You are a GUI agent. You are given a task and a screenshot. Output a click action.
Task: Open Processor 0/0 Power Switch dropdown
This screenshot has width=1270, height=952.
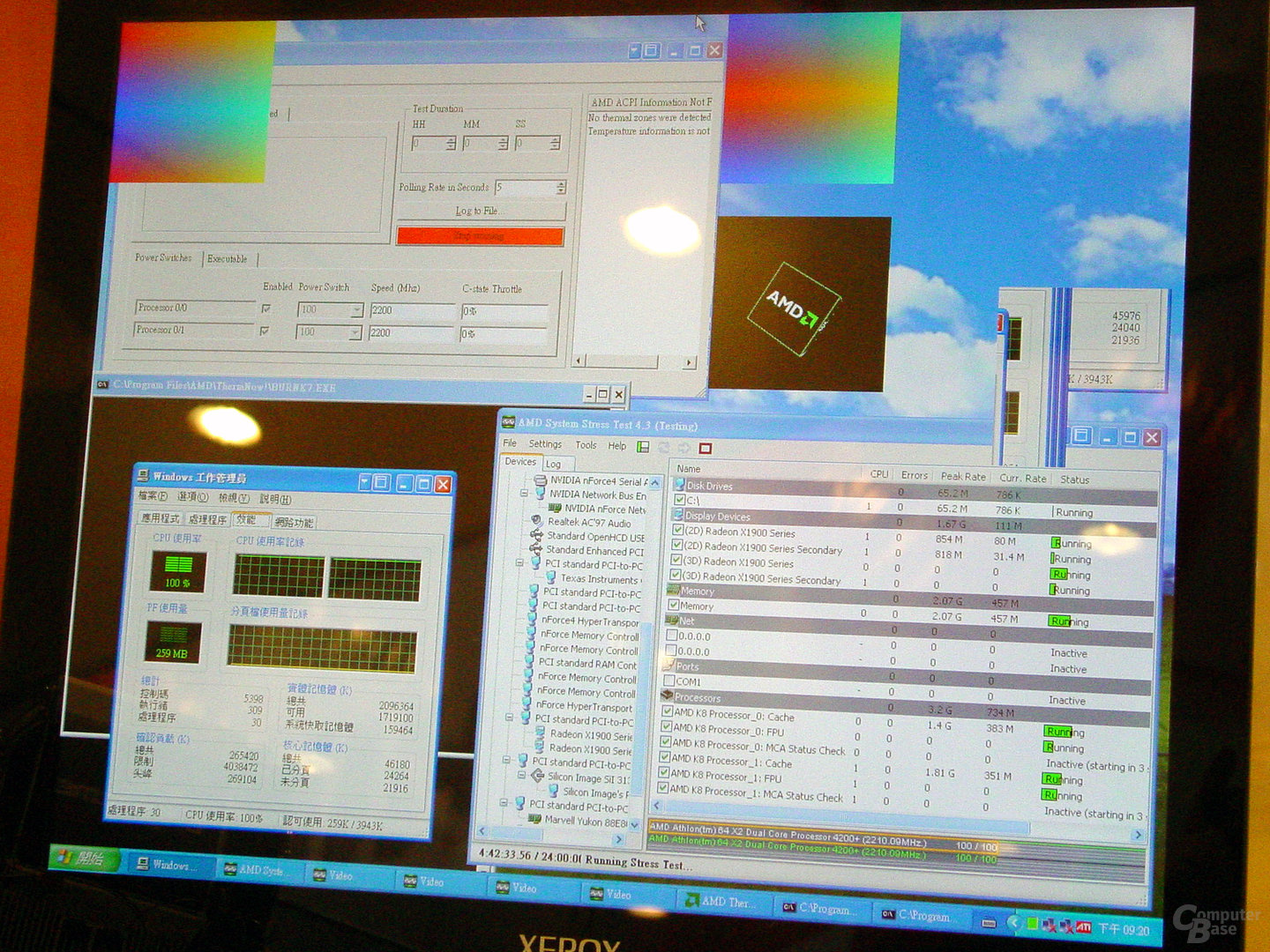click(356, 310)
